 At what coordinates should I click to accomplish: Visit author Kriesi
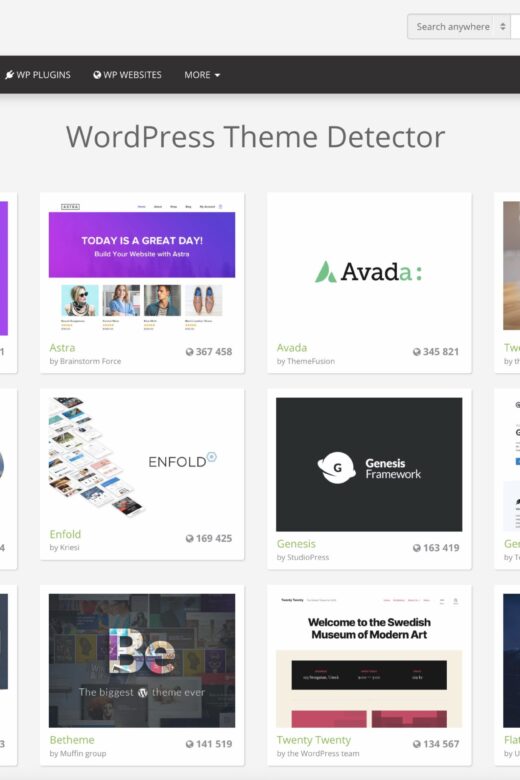click(70, 548)
